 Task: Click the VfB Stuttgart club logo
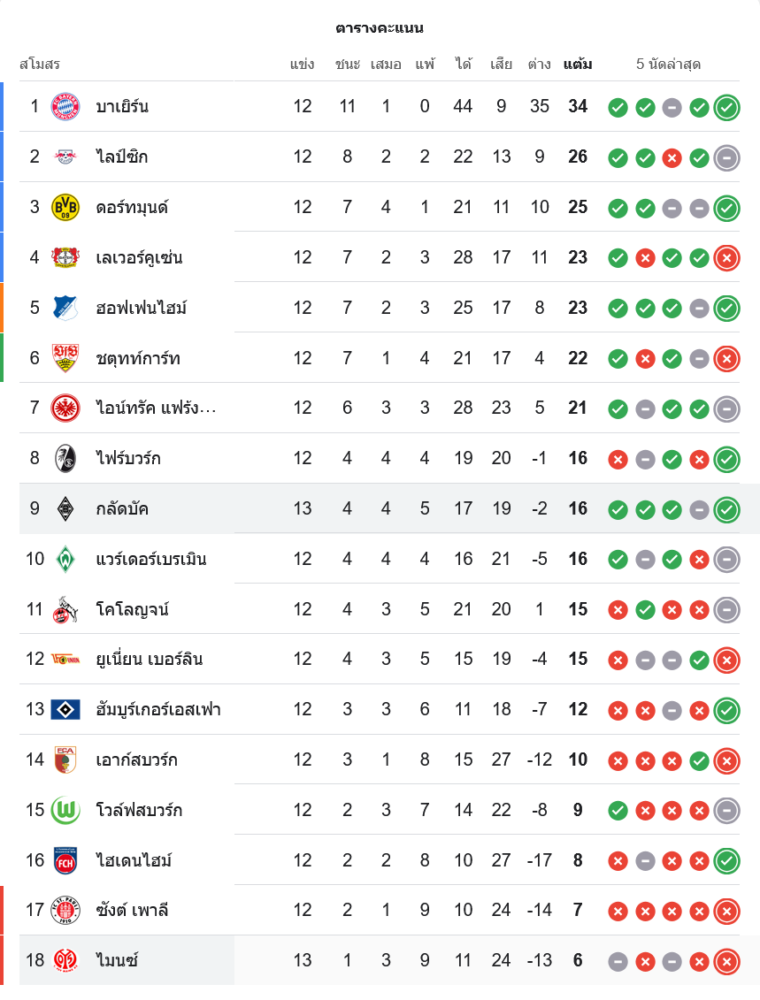(65, 358)
